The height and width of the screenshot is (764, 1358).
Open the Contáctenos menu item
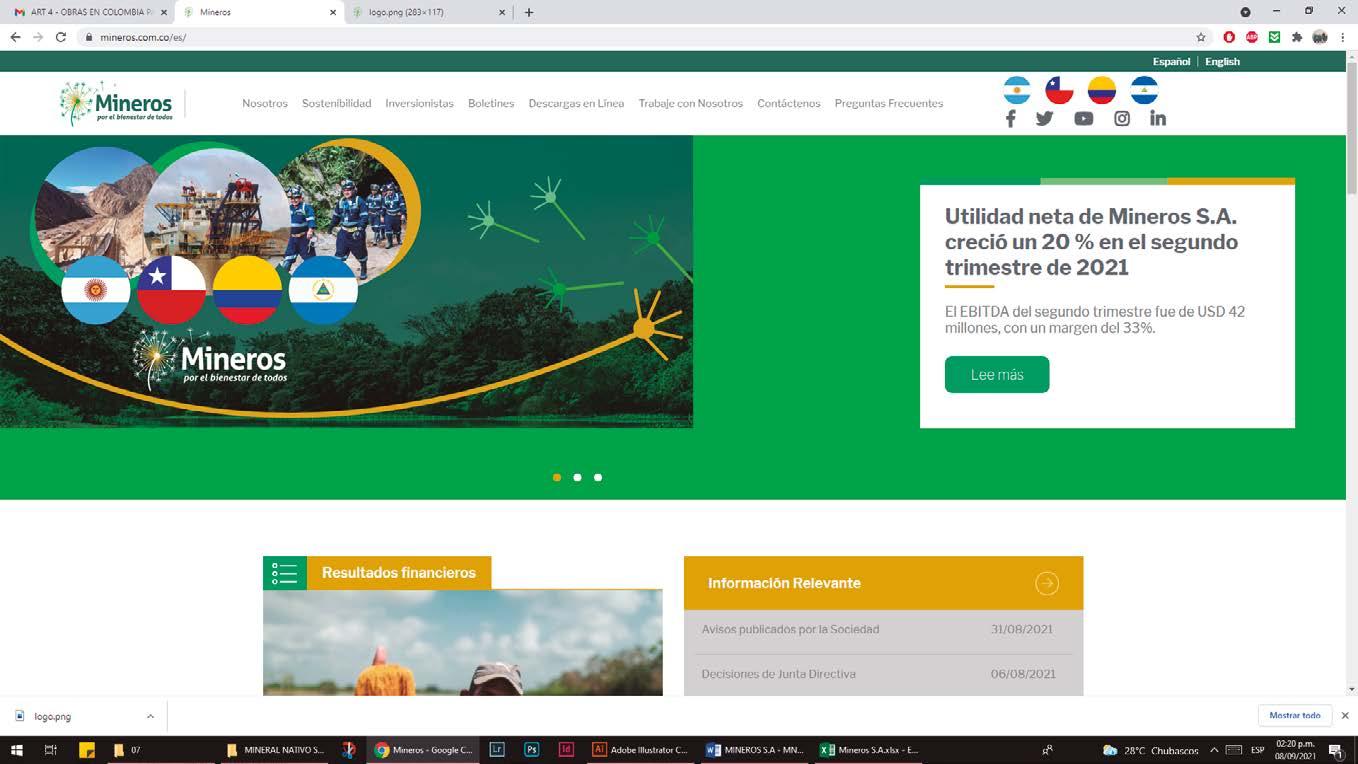789,103
